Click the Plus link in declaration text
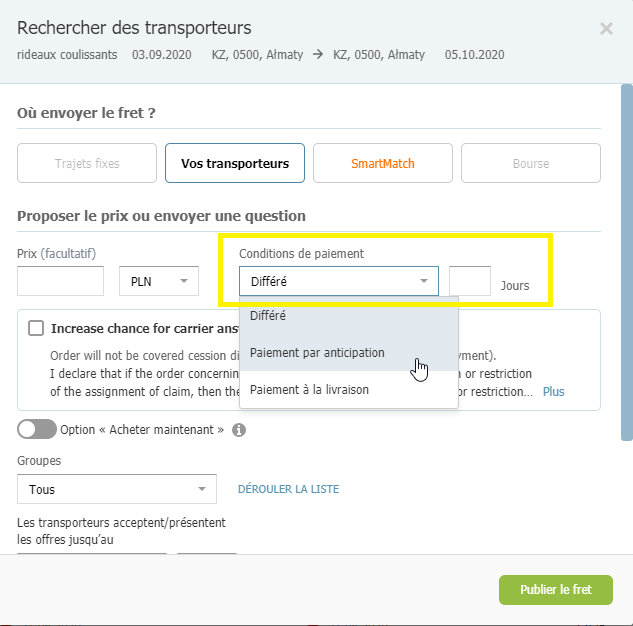 553,392
